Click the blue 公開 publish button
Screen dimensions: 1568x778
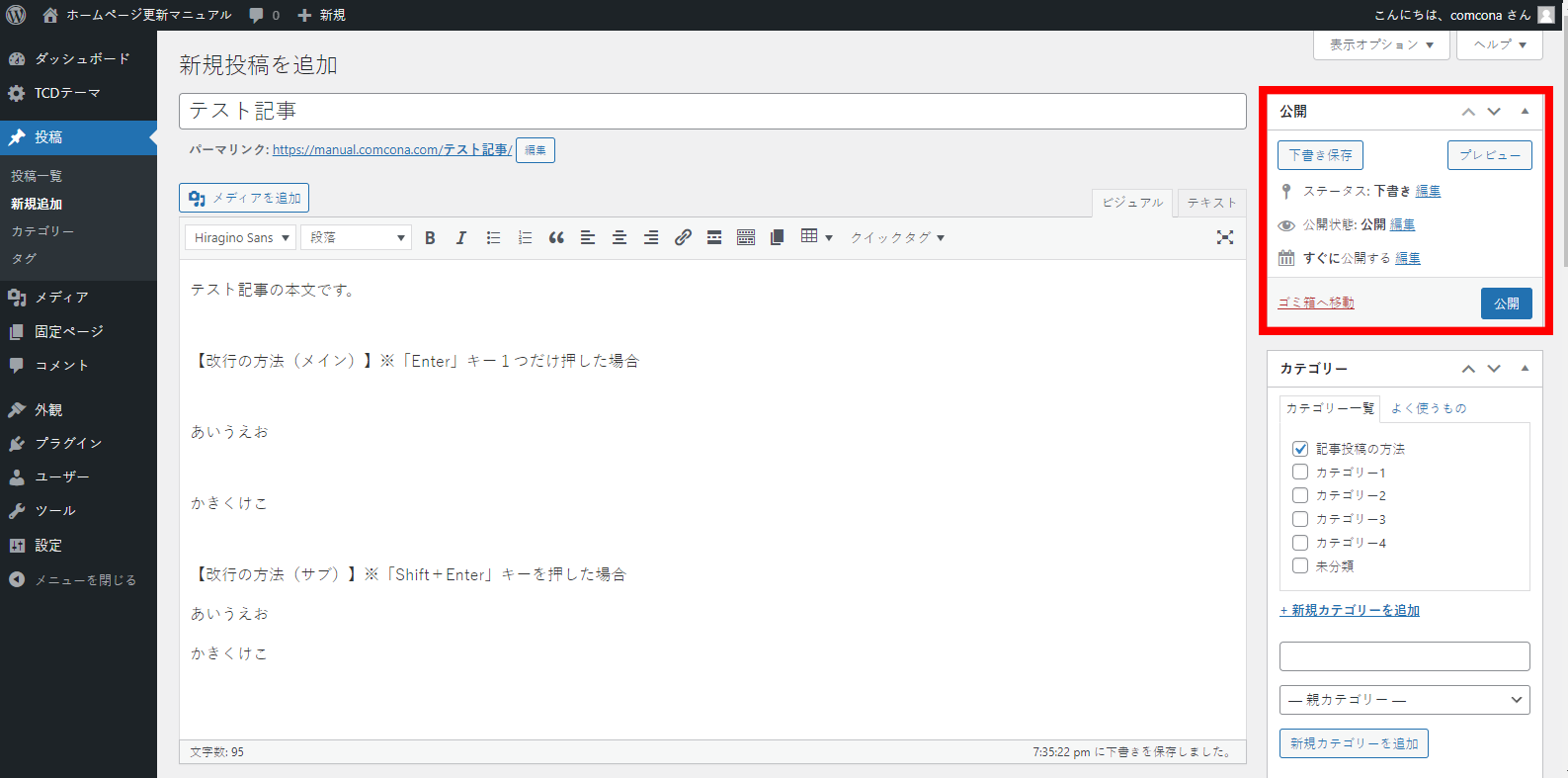(x=1506, y=303)
